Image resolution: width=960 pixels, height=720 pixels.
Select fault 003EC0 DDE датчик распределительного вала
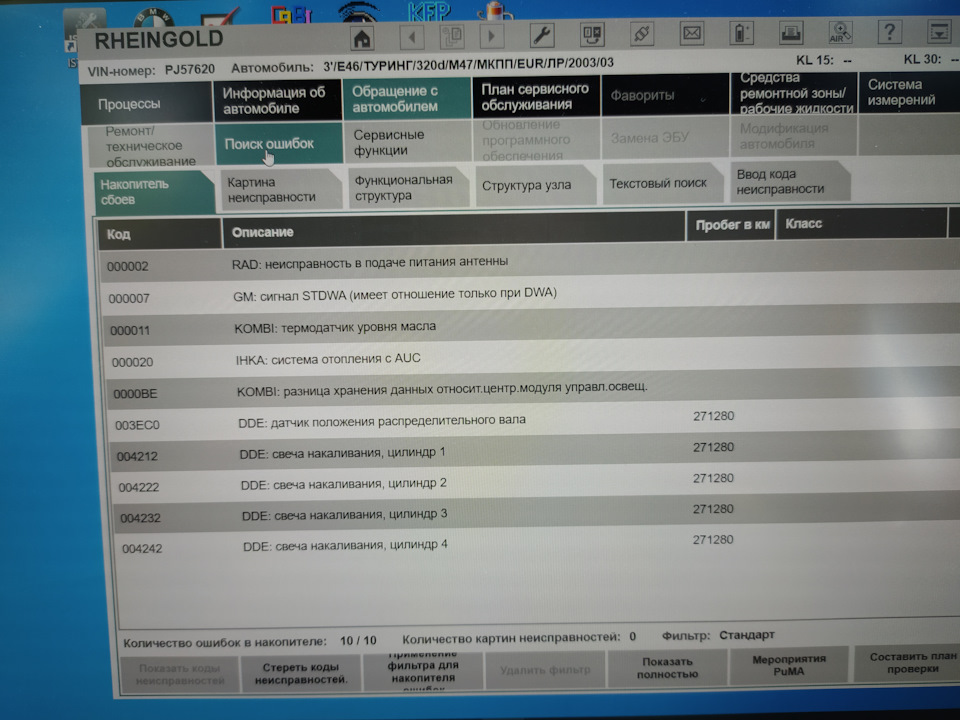point(535,421)
